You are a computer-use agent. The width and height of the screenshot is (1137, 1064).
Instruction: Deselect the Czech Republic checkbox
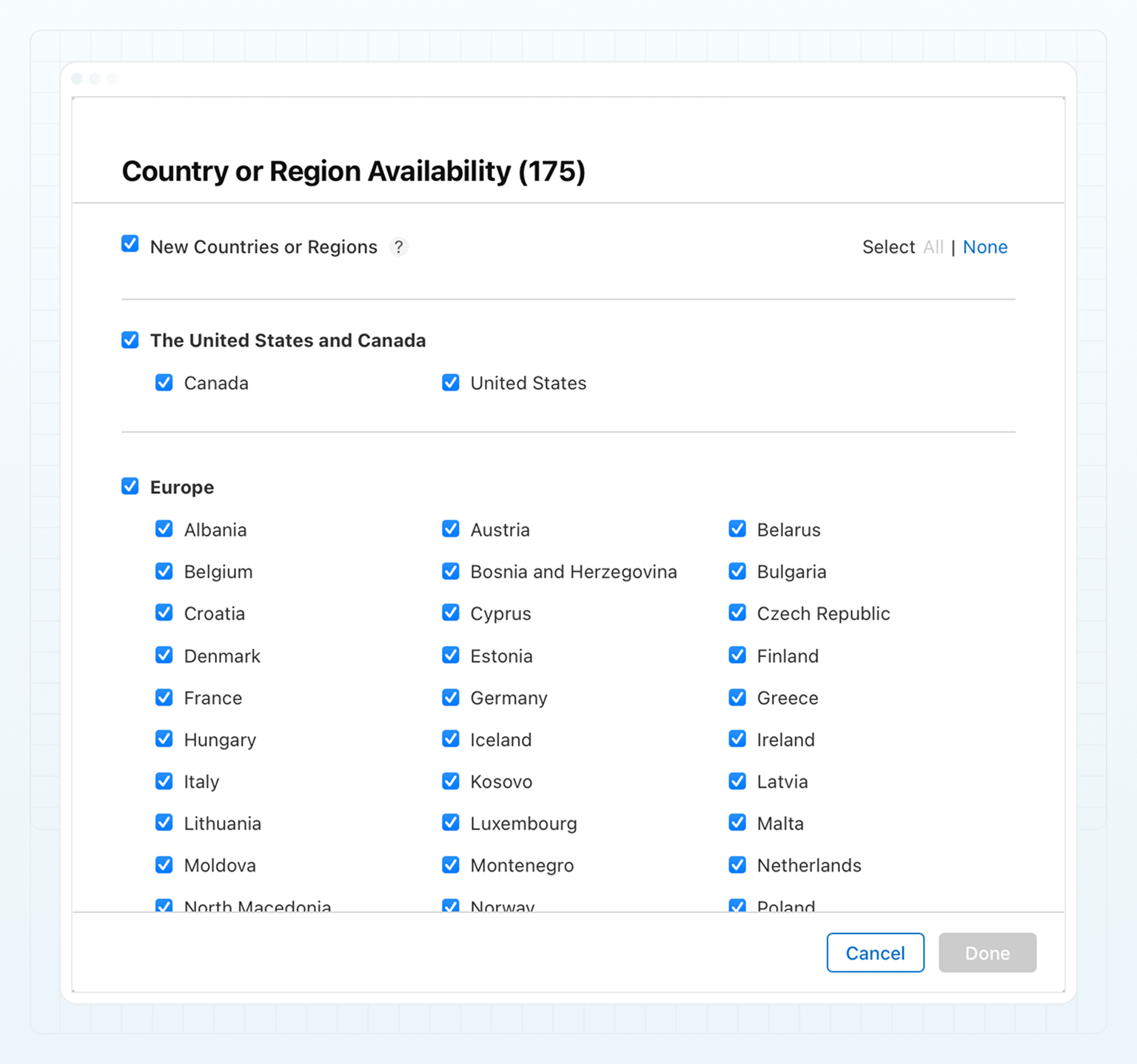point(737,613)
